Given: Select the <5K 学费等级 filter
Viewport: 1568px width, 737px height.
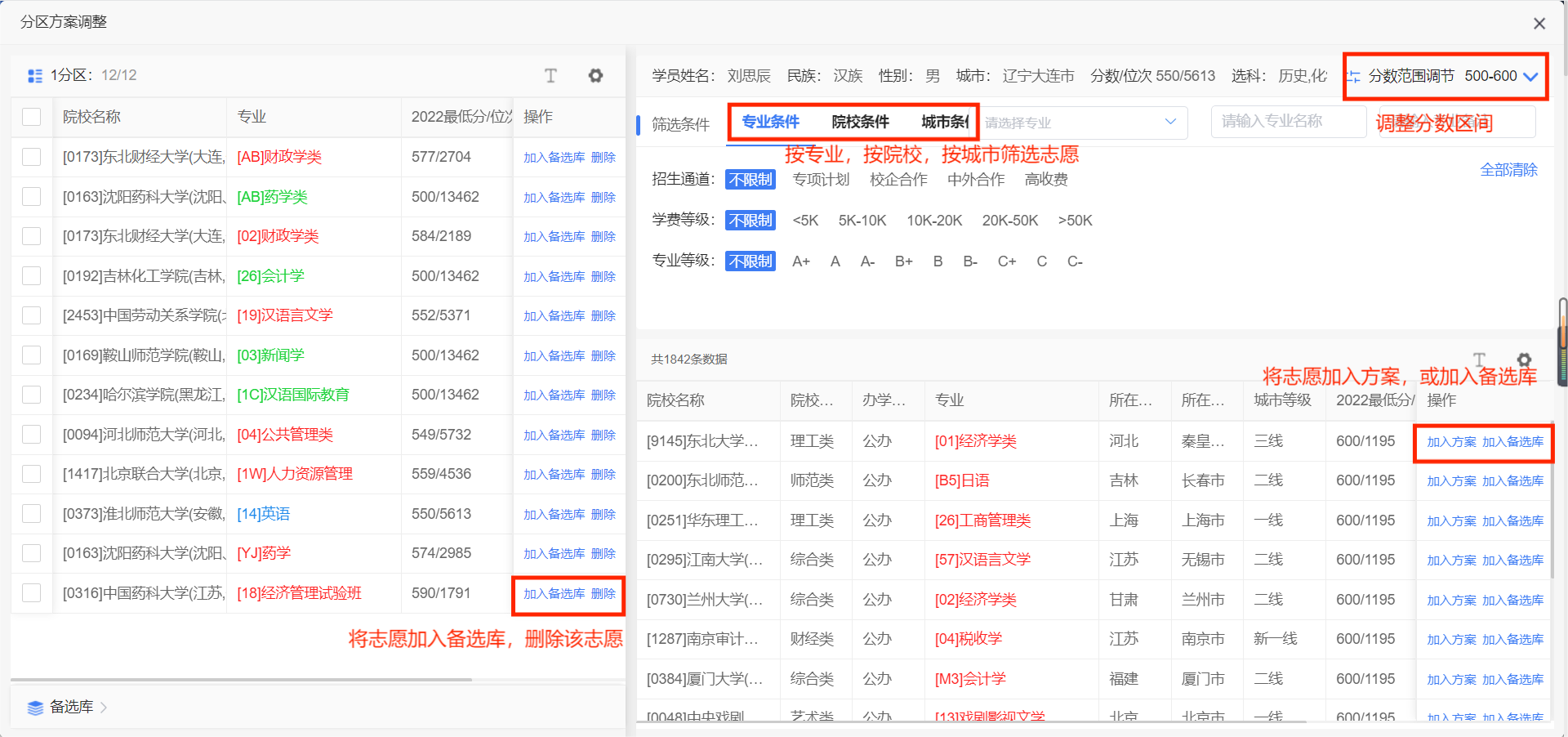Looking at the screenshot, I should [805, 220].
